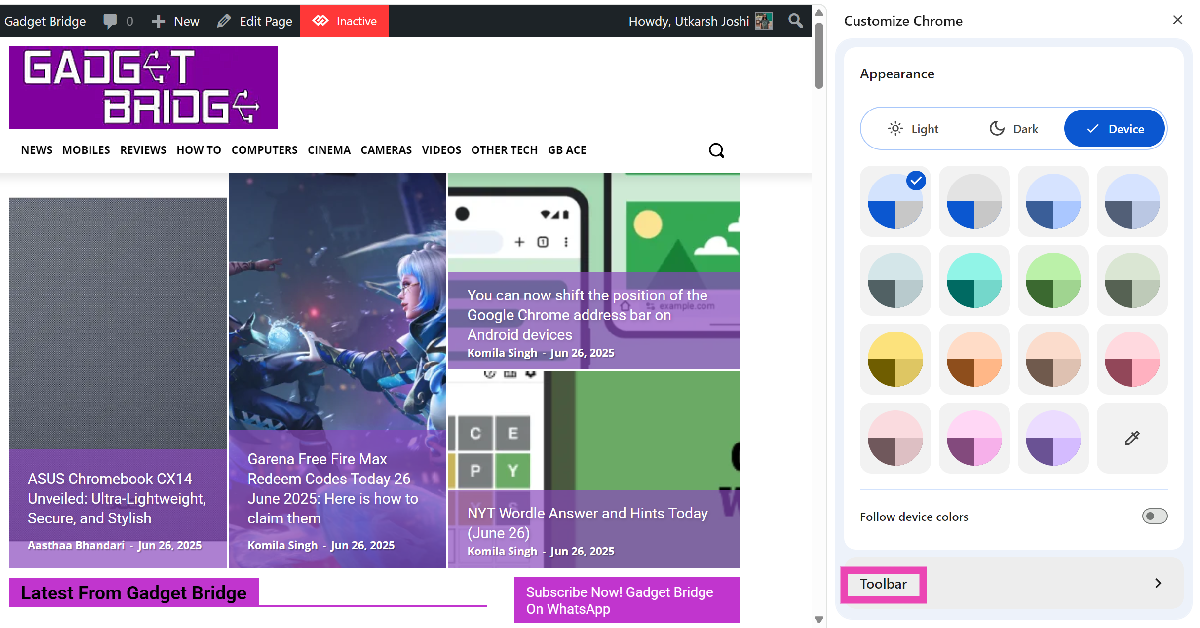Click author Aasthaa Bhandari link
The image size is (1200, 628).
pos(76,545)
